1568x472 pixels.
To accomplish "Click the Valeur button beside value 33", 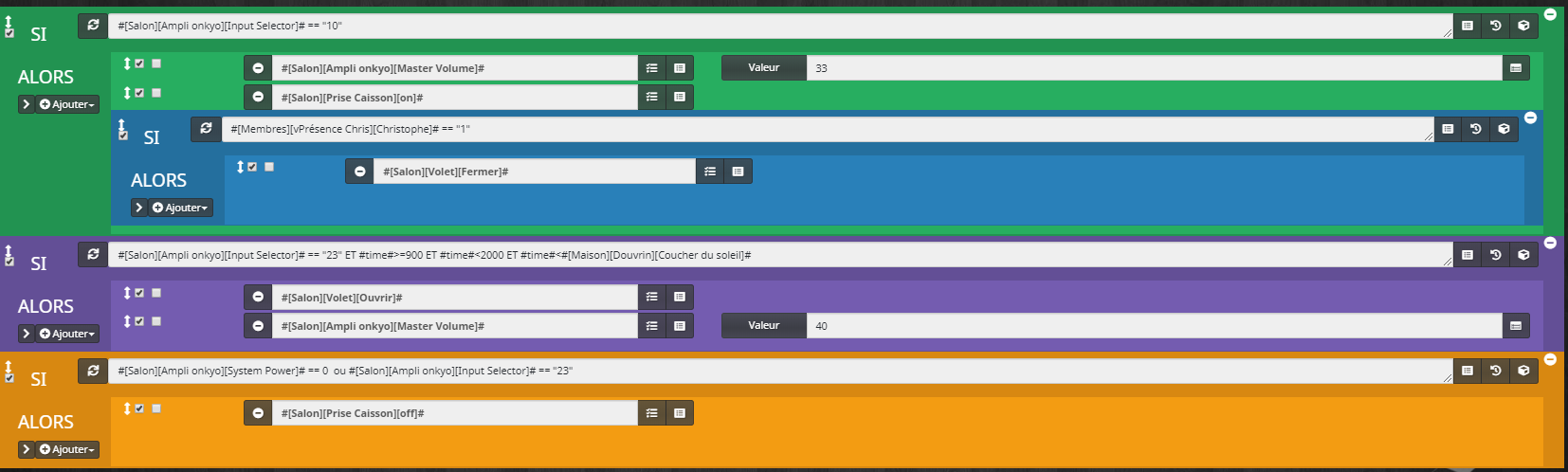I will (x=763, y=68).
